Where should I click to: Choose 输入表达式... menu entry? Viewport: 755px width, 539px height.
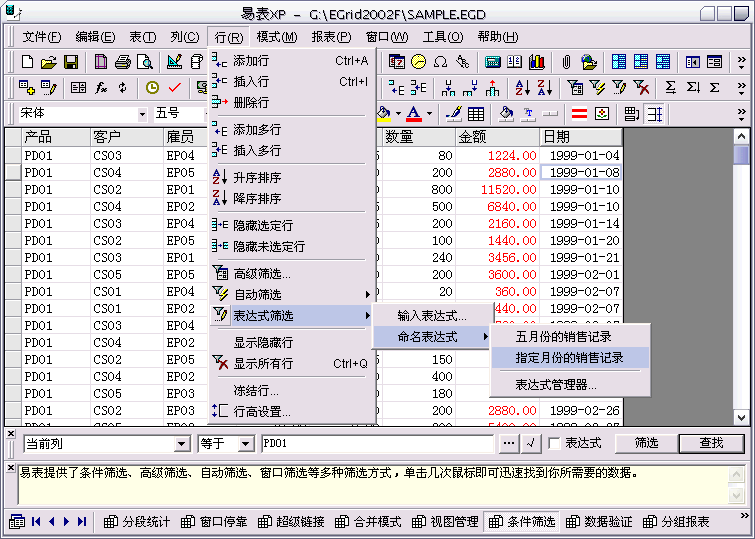pyautogui.click(x=433, y=316)
